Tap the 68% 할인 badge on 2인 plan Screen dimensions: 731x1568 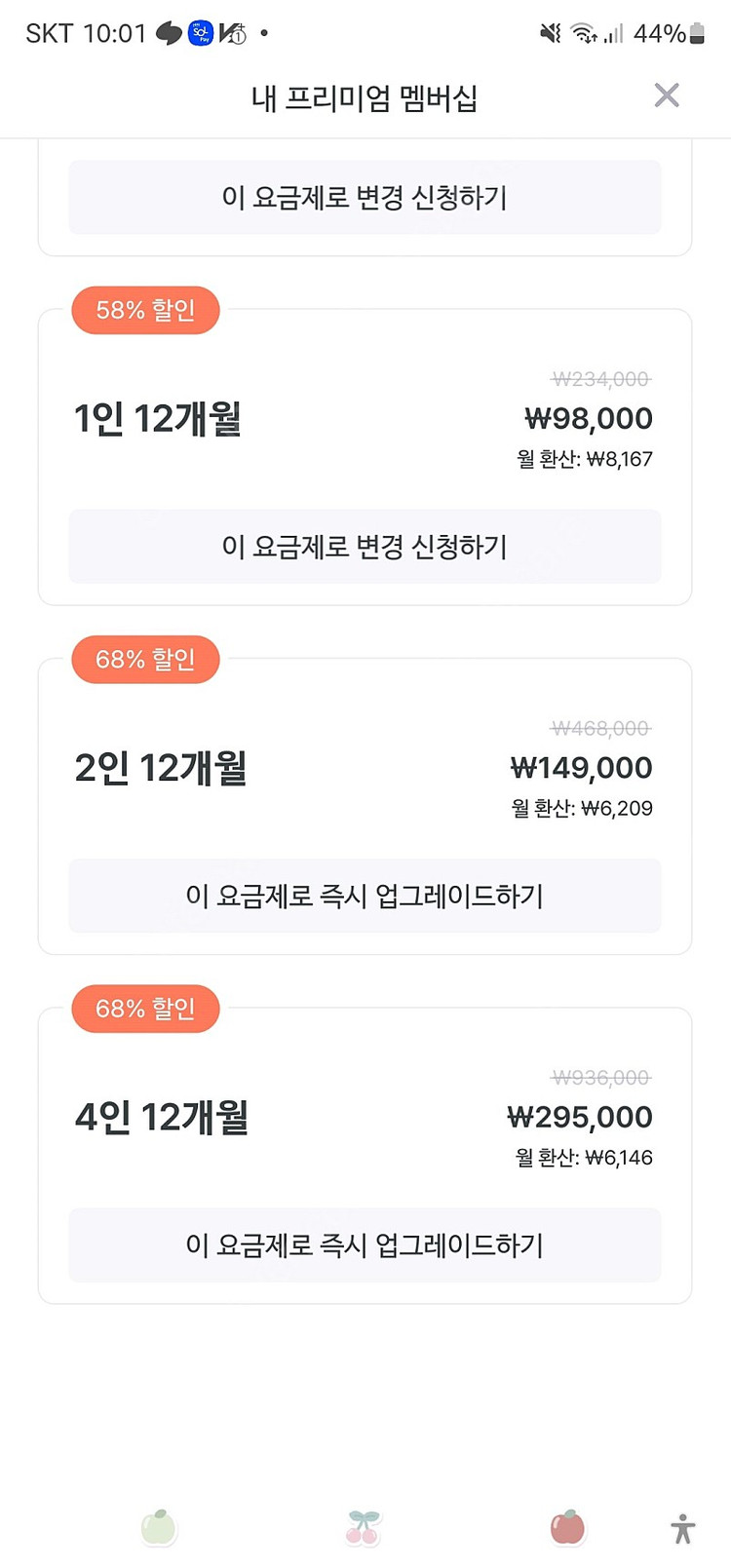point(145,660)
